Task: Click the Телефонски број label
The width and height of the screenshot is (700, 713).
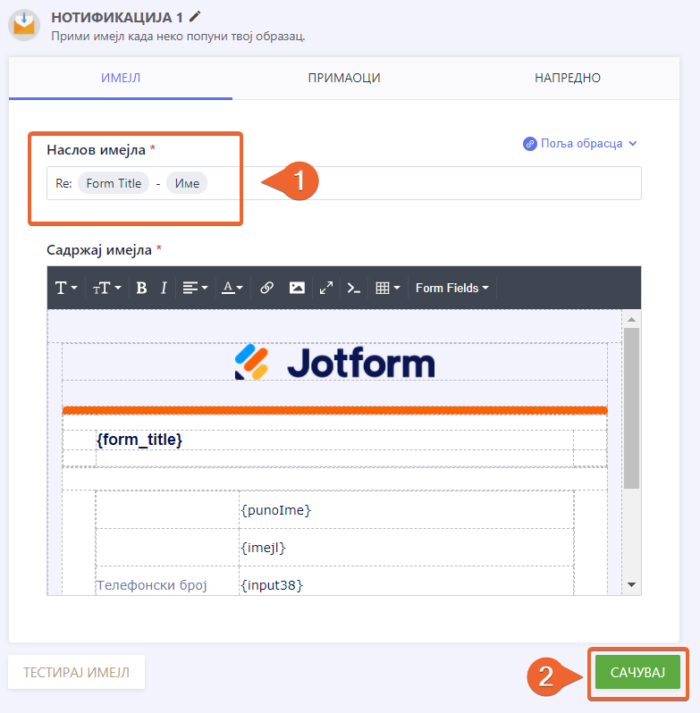Action: 152,585
